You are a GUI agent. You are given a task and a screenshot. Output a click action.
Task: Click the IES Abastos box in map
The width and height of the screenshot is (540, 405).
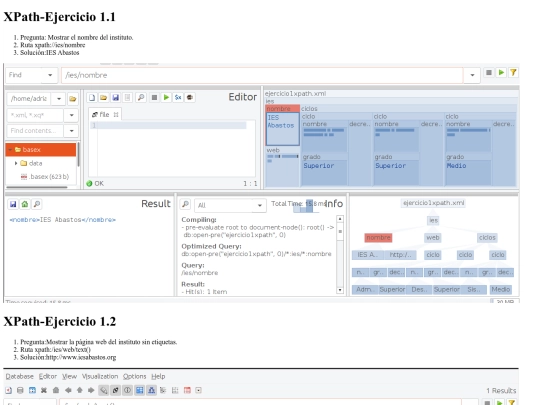tap(282, 128)
